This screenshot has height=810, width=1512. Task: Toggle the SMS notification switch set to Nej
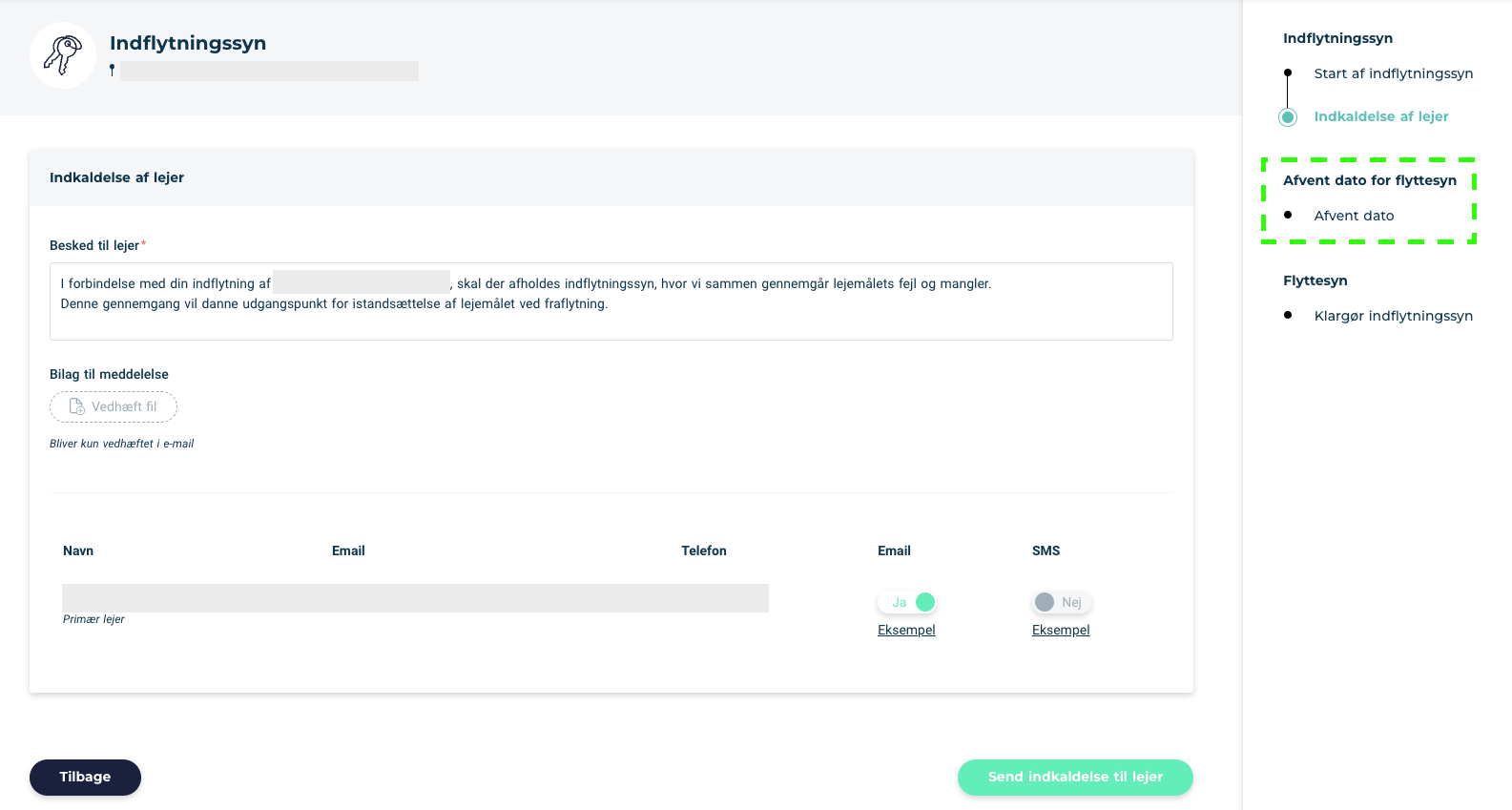(1062, 602)
